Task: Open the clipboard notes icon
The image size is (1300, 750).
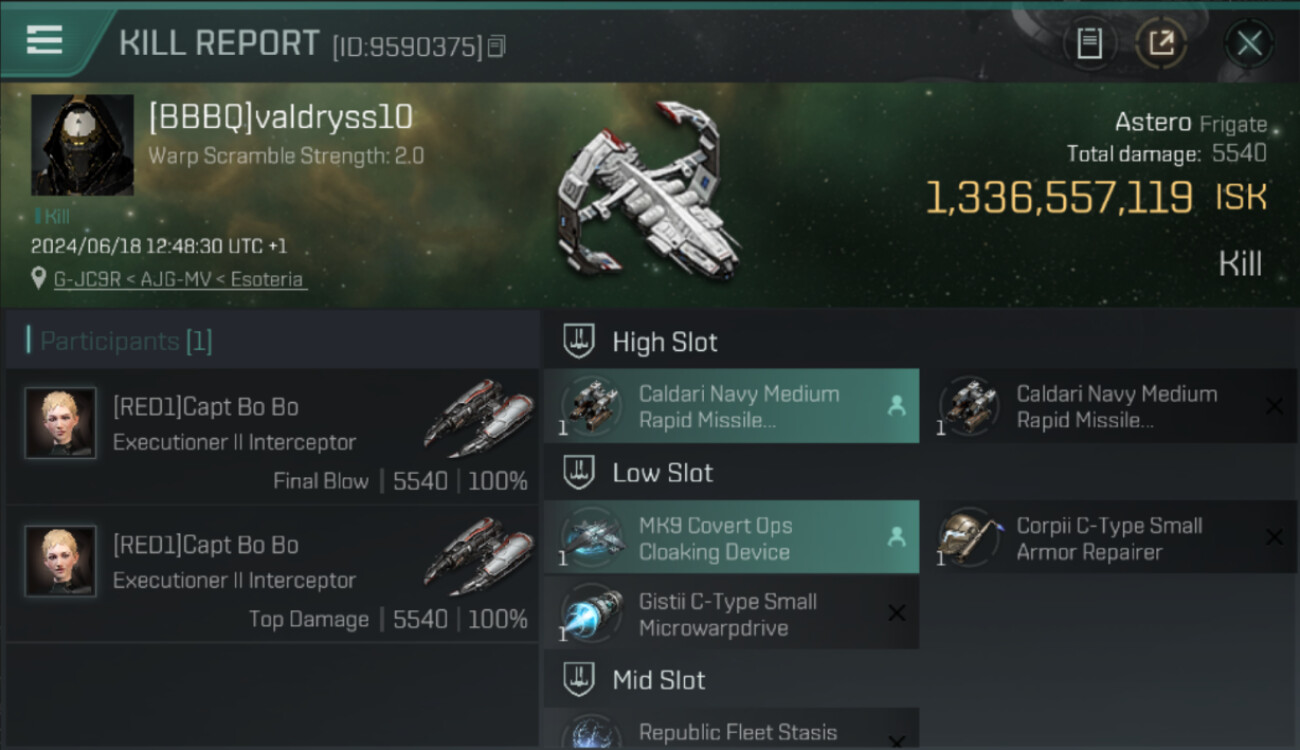Action: 1089,43
